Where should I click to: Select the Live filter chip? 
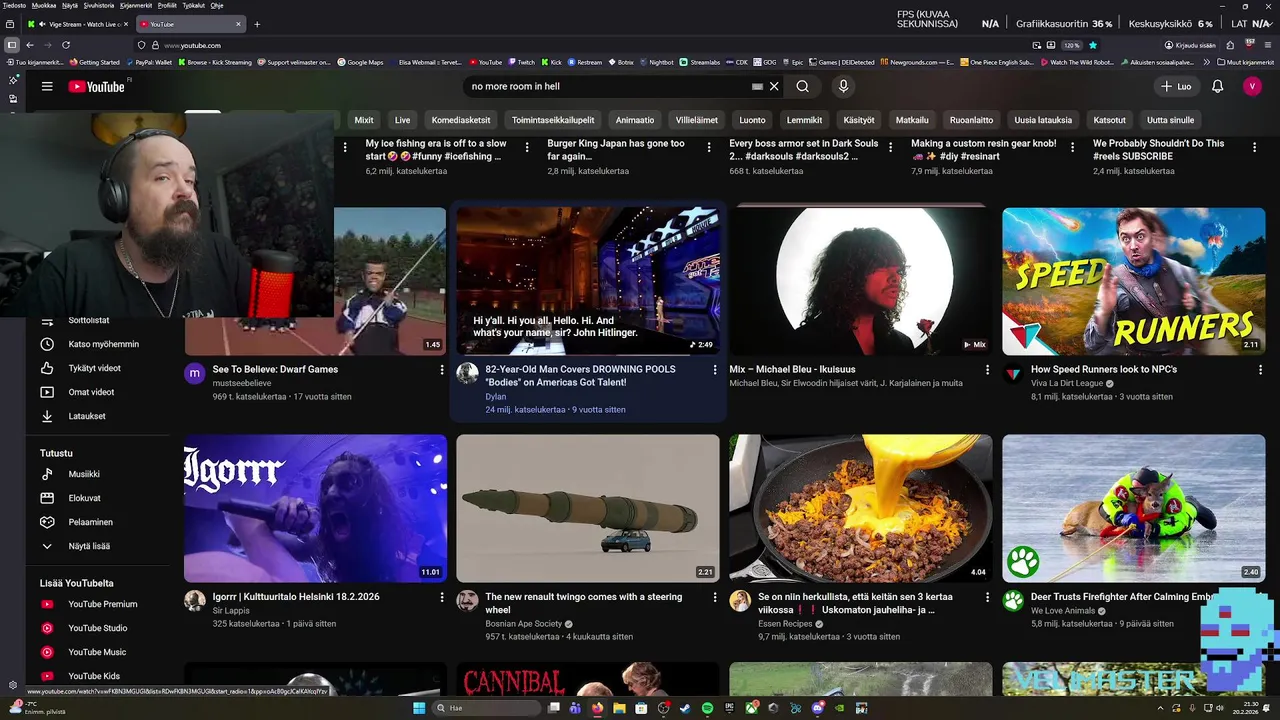402,120
